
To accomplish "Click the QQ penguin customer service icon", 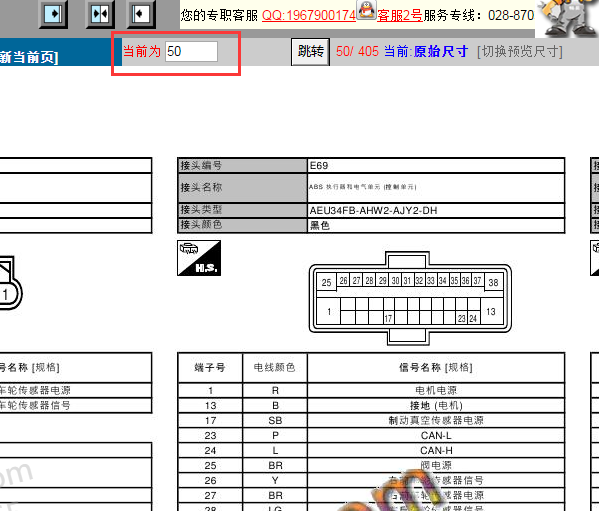I will 366,10.
